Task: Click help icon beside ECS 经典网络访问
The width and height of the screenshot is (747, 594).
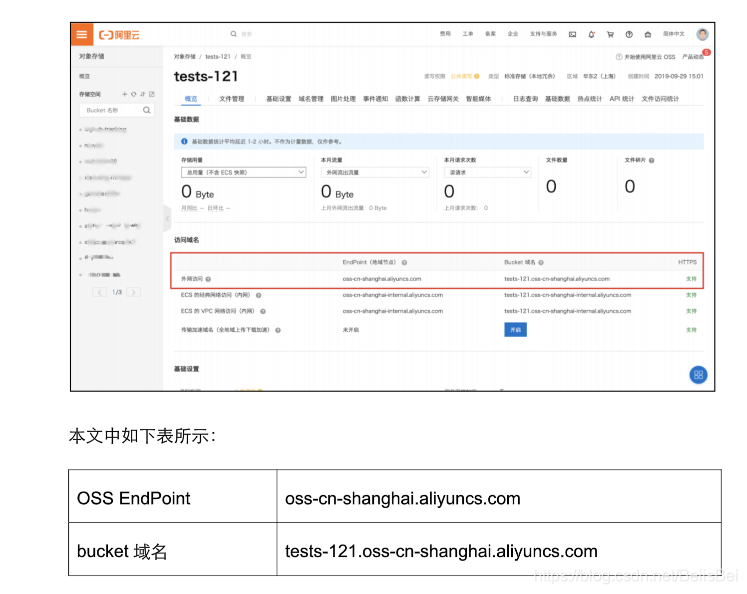Action: click(x=259, y=295)
